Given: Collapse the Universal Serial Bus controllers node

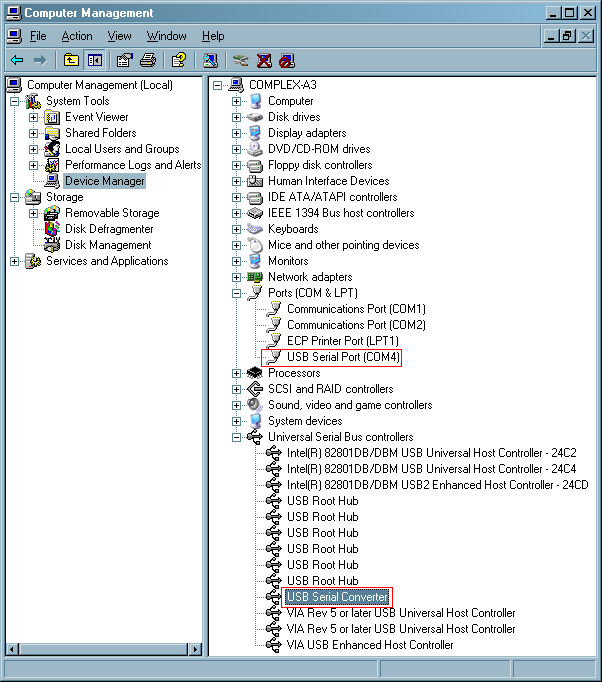Looking at the screenshot, I should click(237, 437).
